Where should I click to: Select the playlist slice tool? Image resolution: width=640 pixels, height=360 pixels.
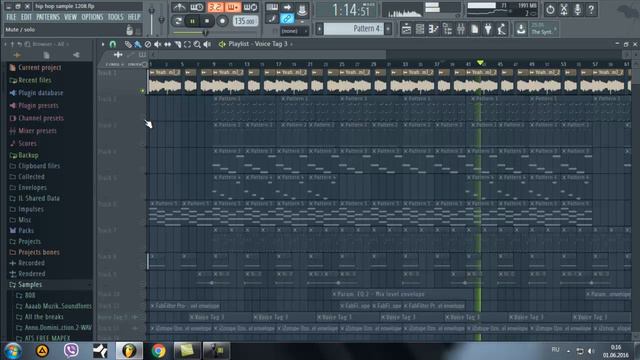(178, 44)
